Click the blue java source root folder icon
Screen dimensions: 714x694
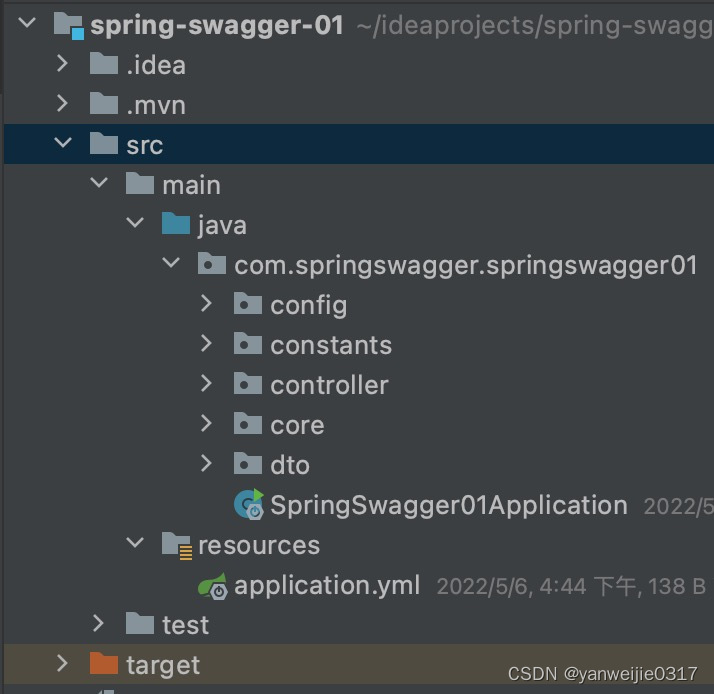click(x=176, y=224)
